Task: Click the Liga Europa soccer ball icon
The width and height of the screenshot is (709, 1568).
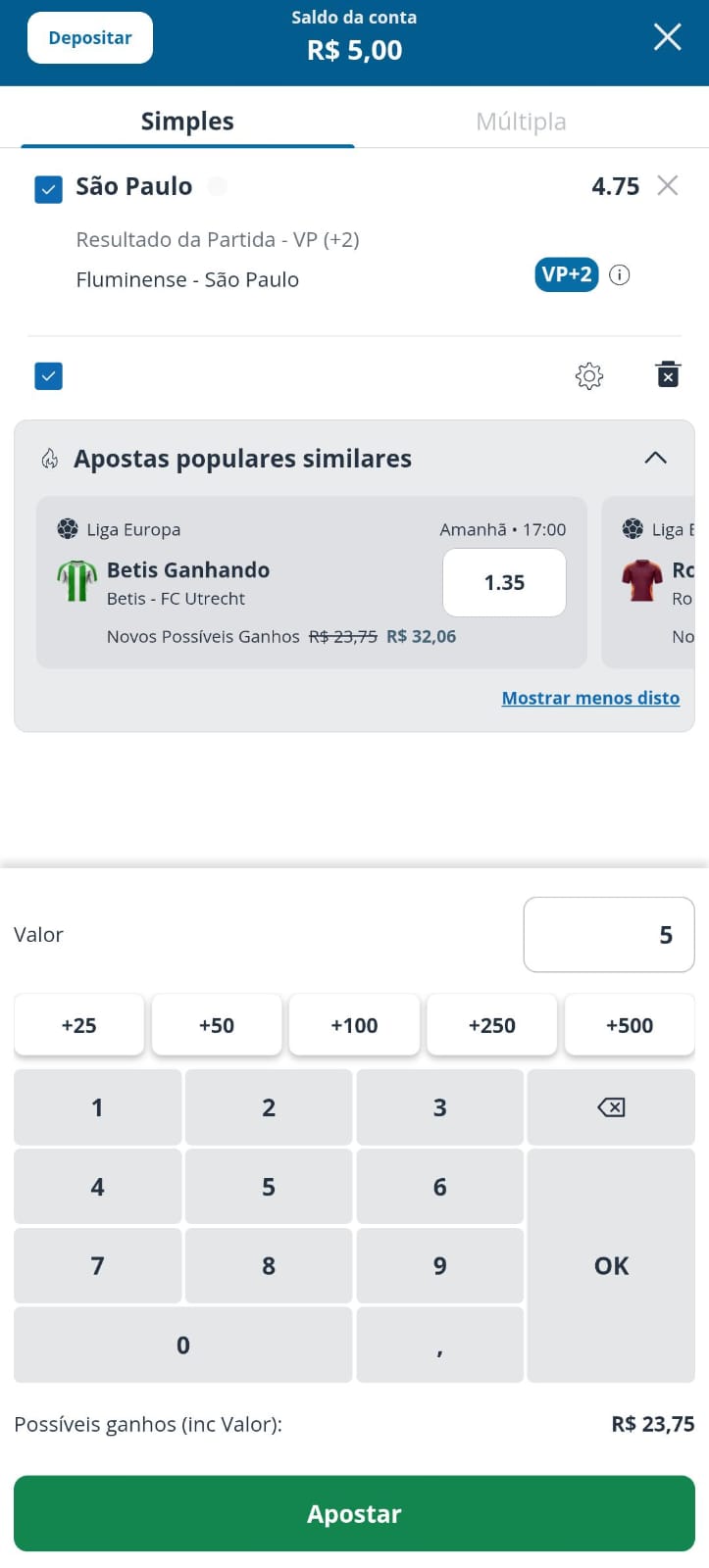Action: (x=70, y=529)
